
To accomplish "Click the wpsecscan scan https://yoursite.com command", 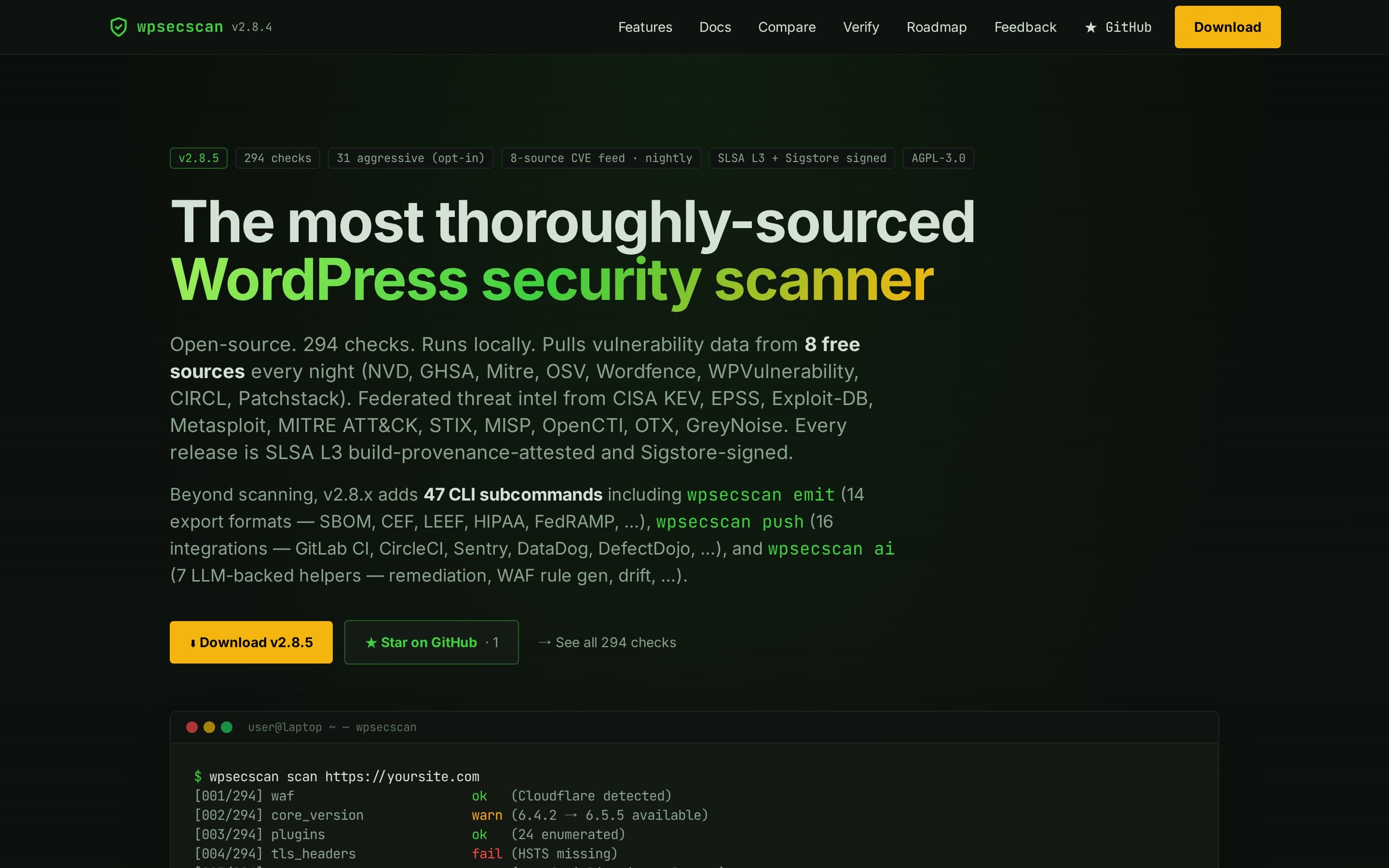I will point(344,776).
